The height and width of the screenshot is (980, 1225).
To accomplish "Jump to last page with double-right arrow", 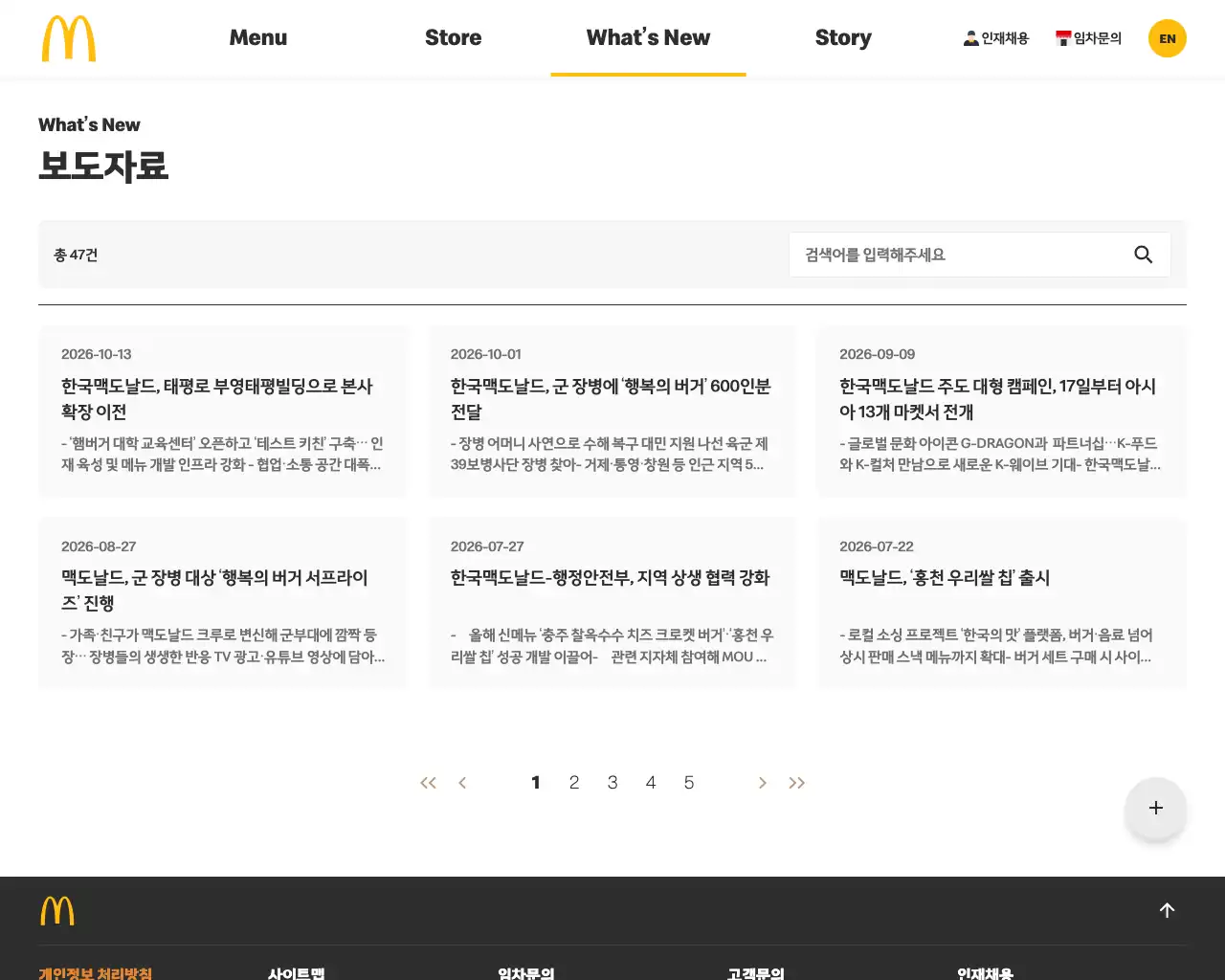I will pyautogui.click(x=797, y=783).
